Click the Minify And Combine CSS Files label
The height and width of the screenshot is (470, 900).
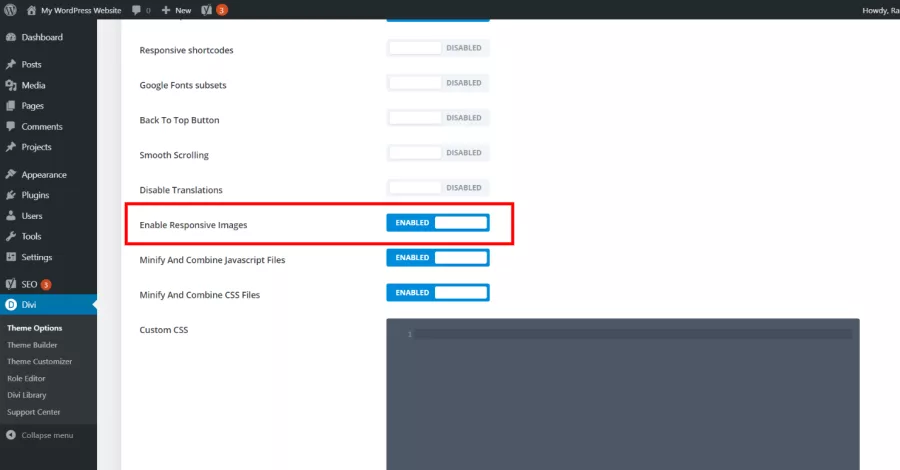[200, 295]
